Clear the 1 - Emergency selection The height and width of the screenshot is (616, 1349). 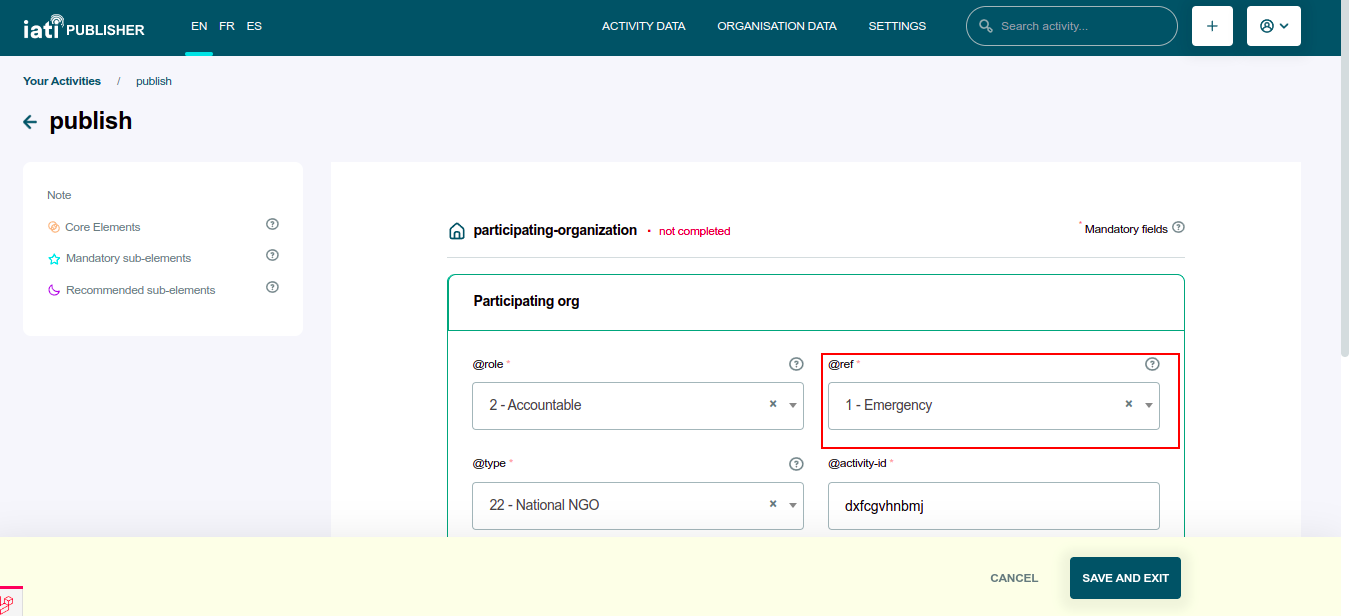[1128, 404]
